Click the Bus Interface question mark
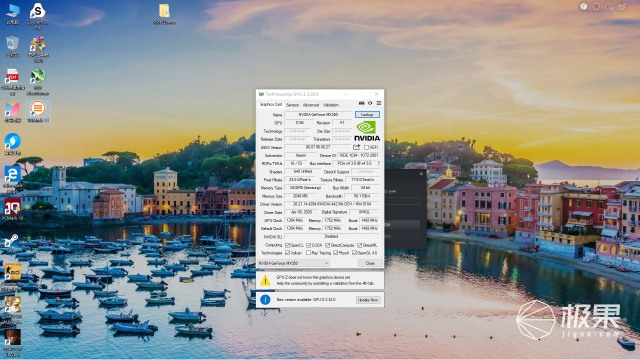 pyautogui.click(x=378, y=163)
